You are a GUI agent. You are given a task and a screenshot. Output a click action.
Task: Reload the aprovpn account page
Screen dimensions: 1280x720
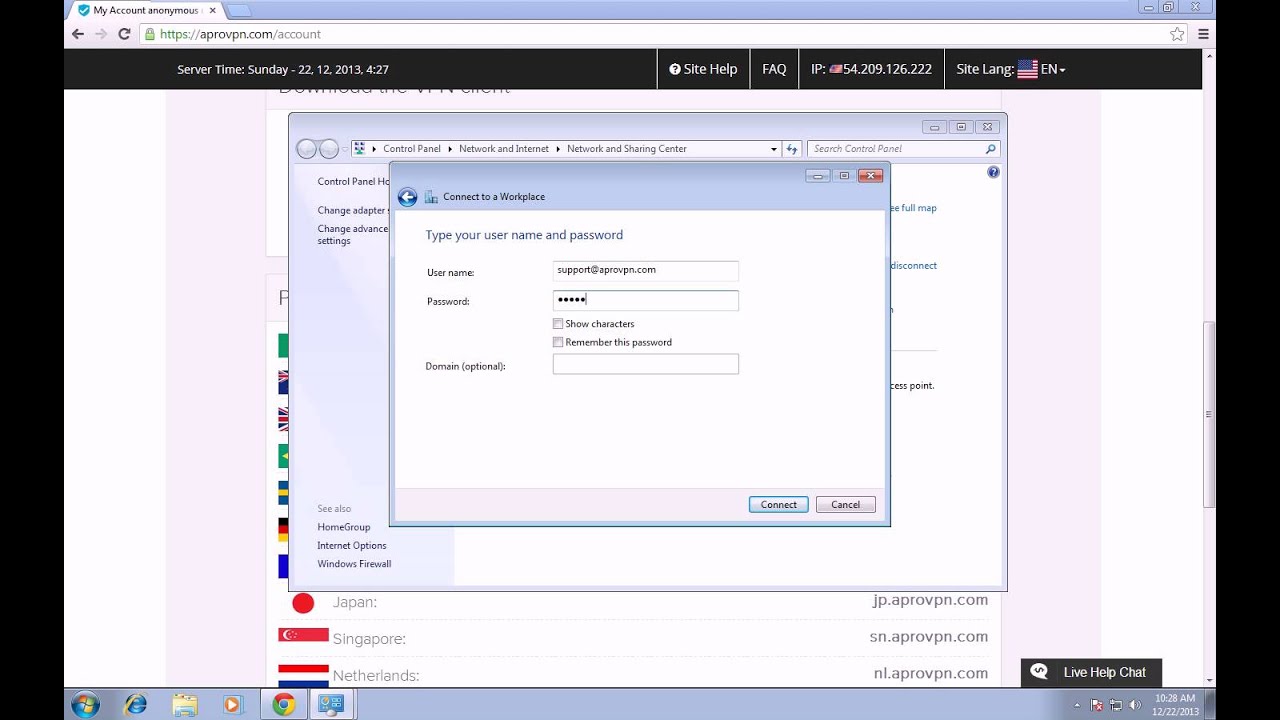coord(124,33)
